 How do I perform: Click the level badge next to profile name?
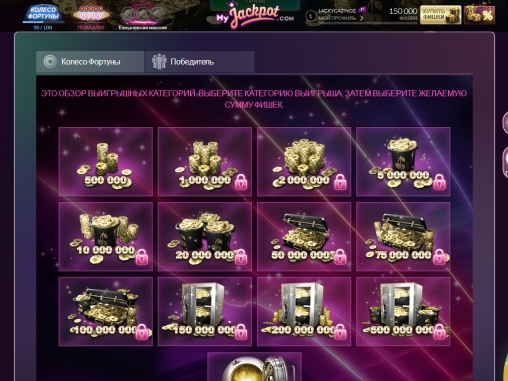point(311,16)
